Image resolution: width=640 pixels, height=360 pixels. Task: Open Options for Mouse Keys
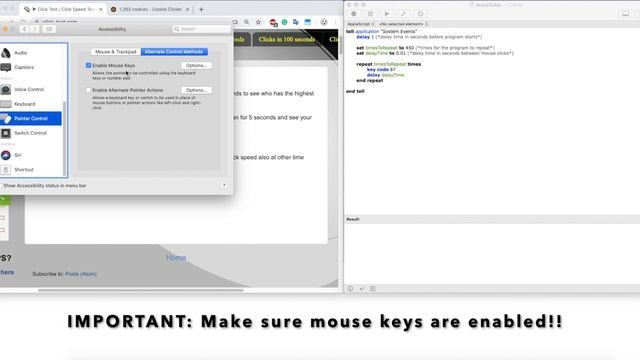[x=196, y=65]
